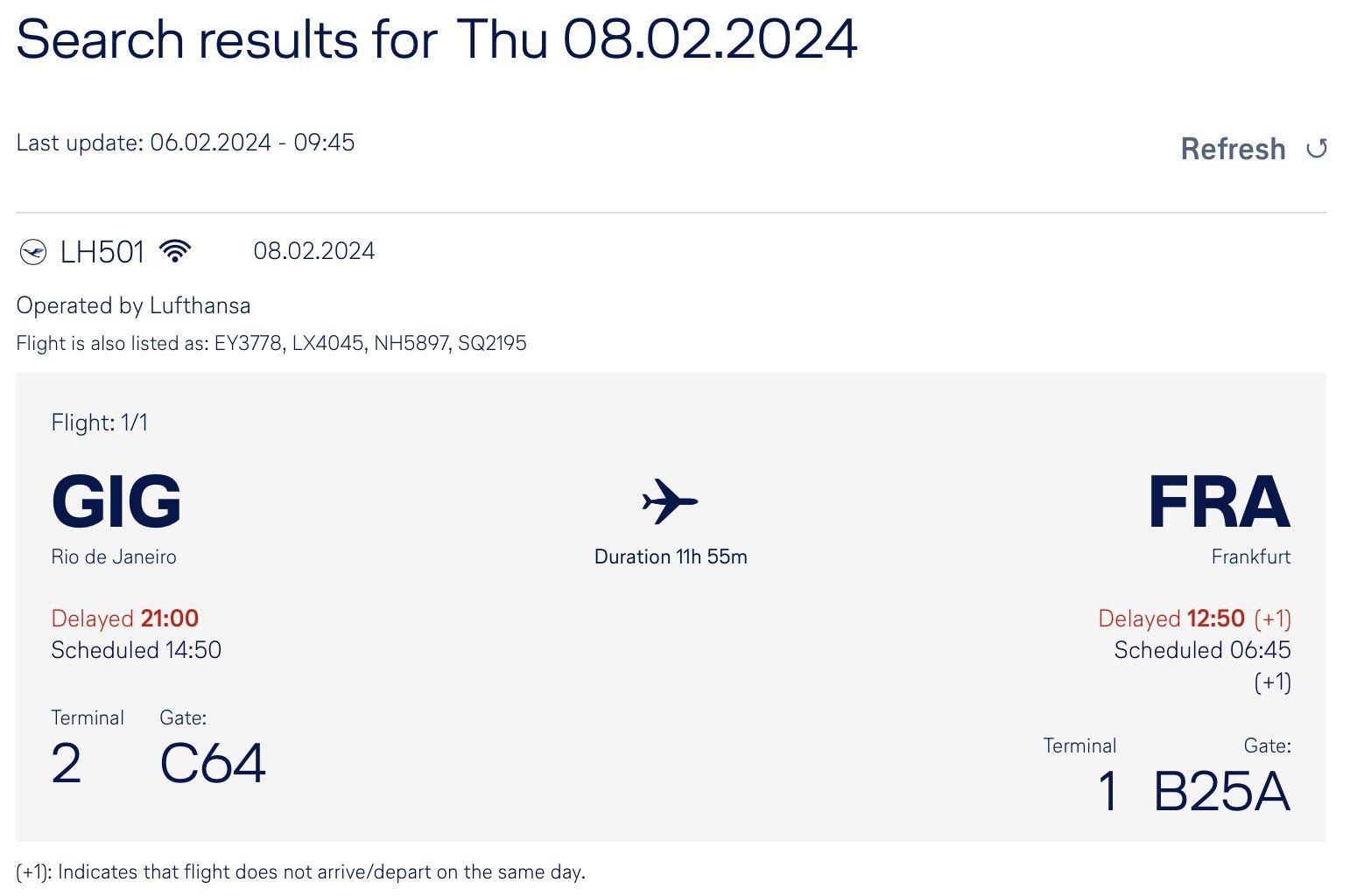Click the airplane icon above Duration
Screen dimensions: 1350x896
point(670,501)
